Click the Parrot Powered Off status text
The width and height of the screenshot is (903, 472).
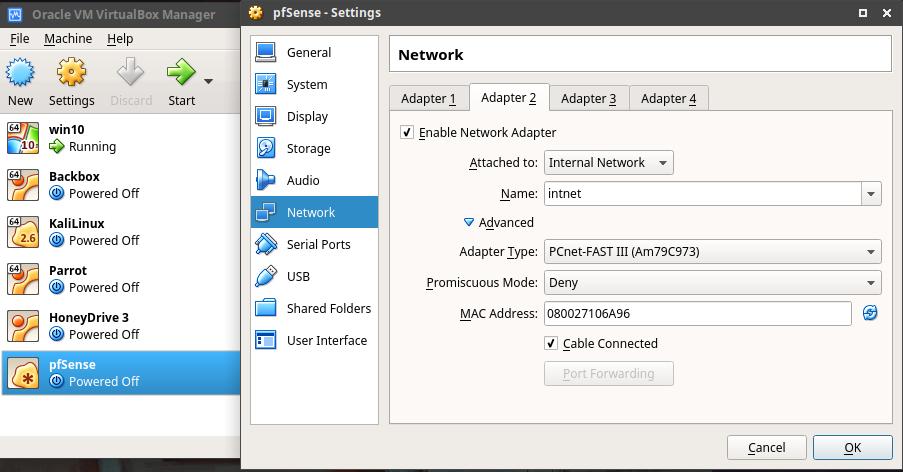point(104,287)
